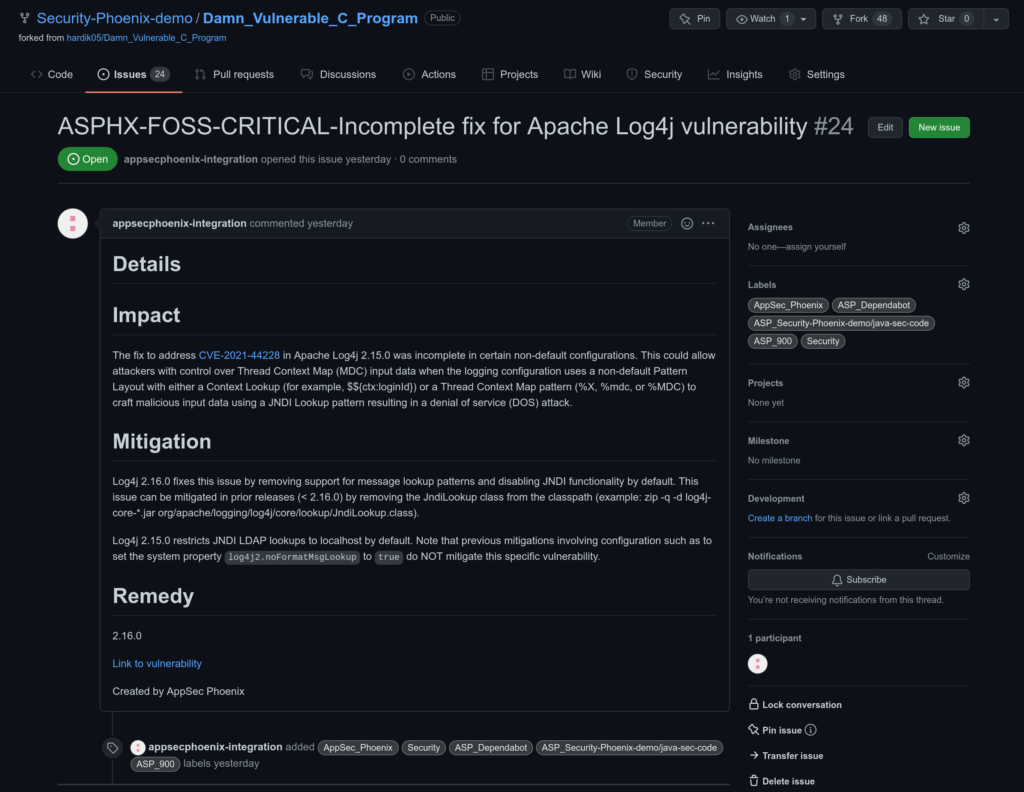Image resolution: width=1024 pixels, height=792 pixels.
Task: Lock conversation on this issue
Action: (x=795, y=705)
